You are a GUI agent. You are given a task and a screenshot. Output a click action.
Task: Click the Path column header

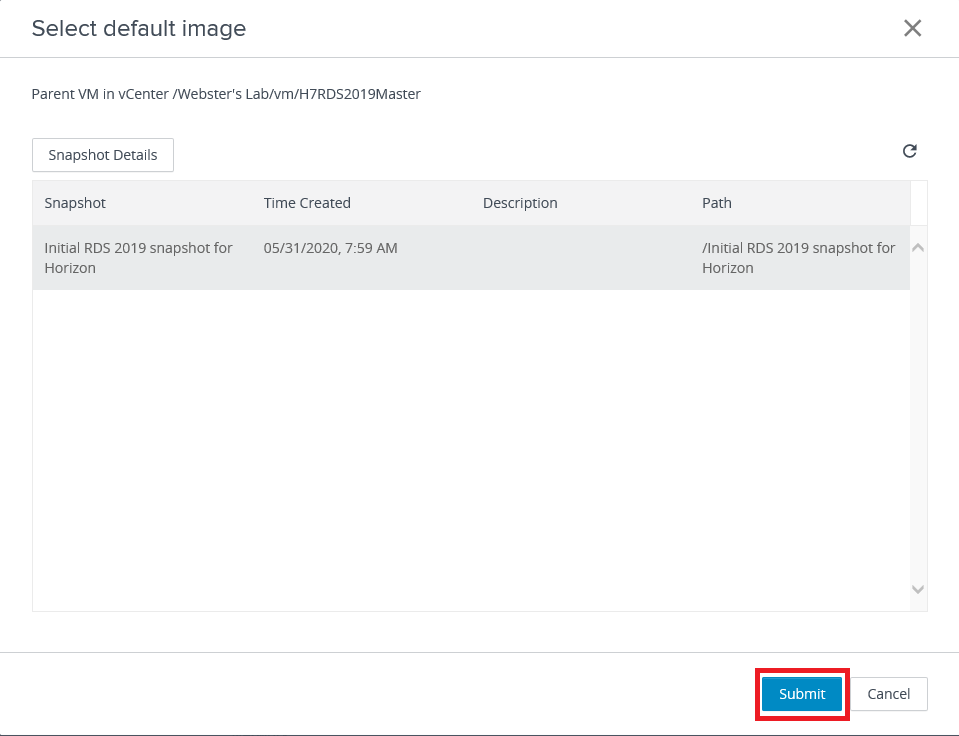click(x=717, y=203)
